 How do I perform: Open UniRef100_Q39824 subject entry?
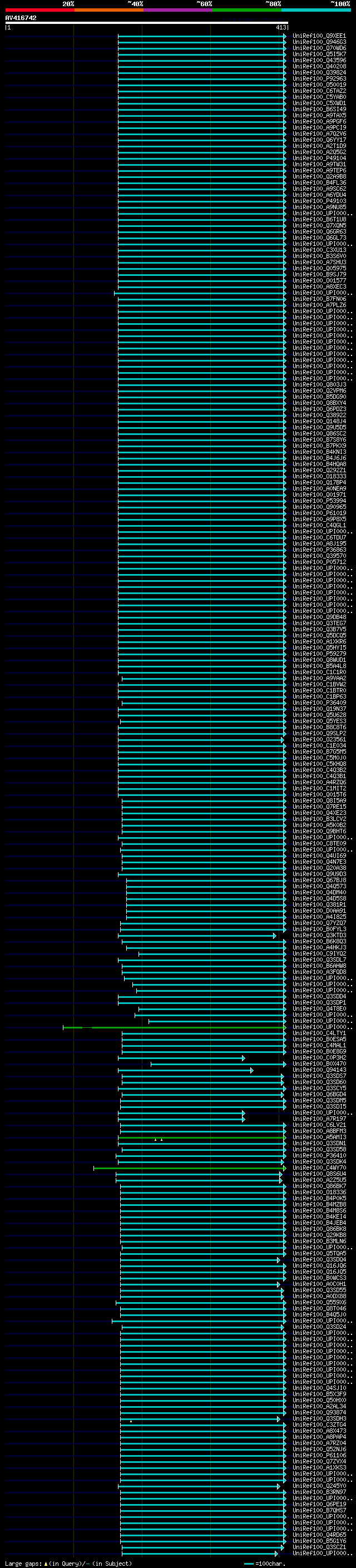click(319, 72)
